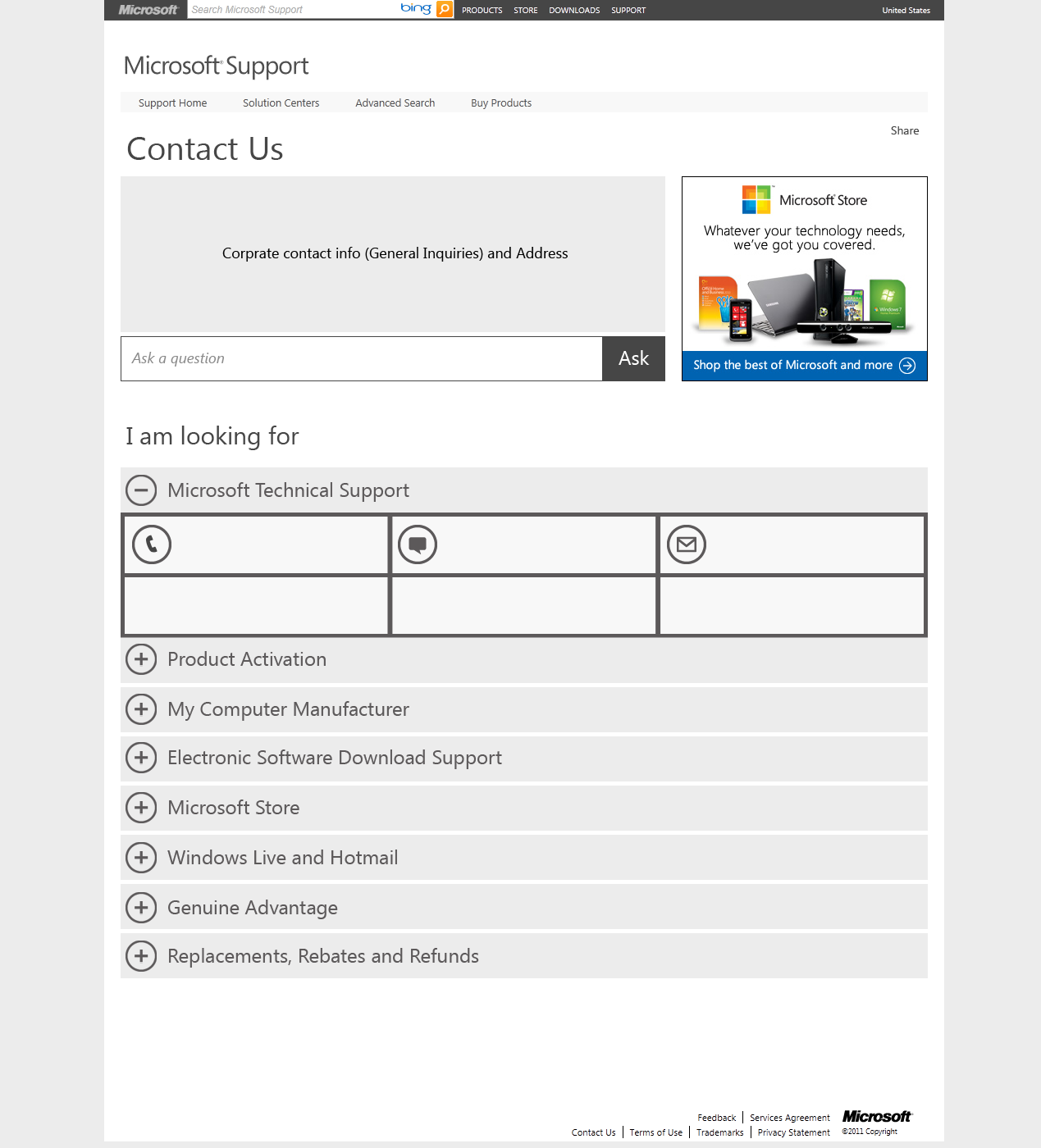Screen dimensions: 1041x1148
Task: Click Corporate contact info and Address text
Action: click(x=395, y=253)
